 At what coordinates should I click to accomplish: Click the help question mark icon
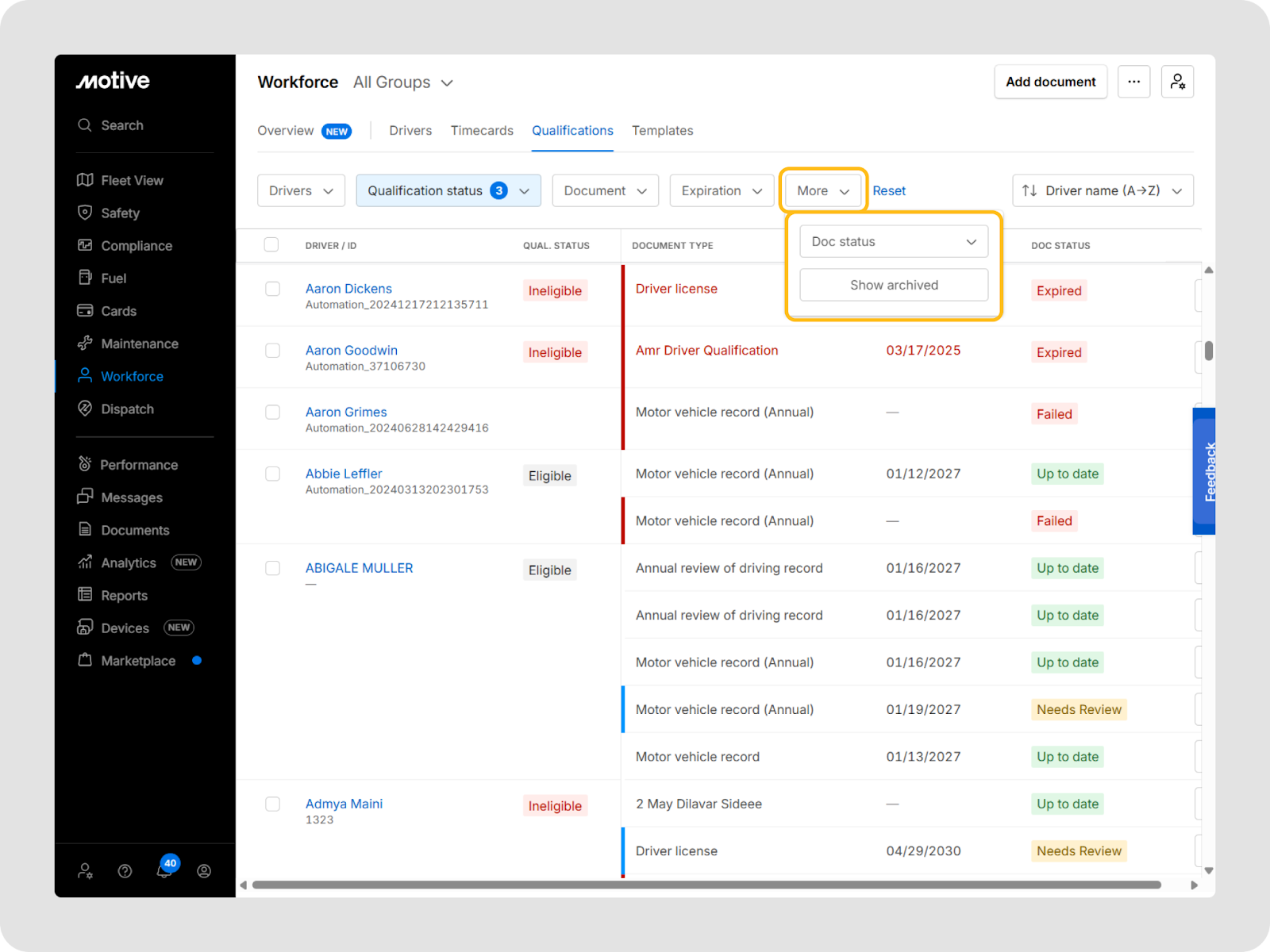pyautogui.click(x=125, y=871)
